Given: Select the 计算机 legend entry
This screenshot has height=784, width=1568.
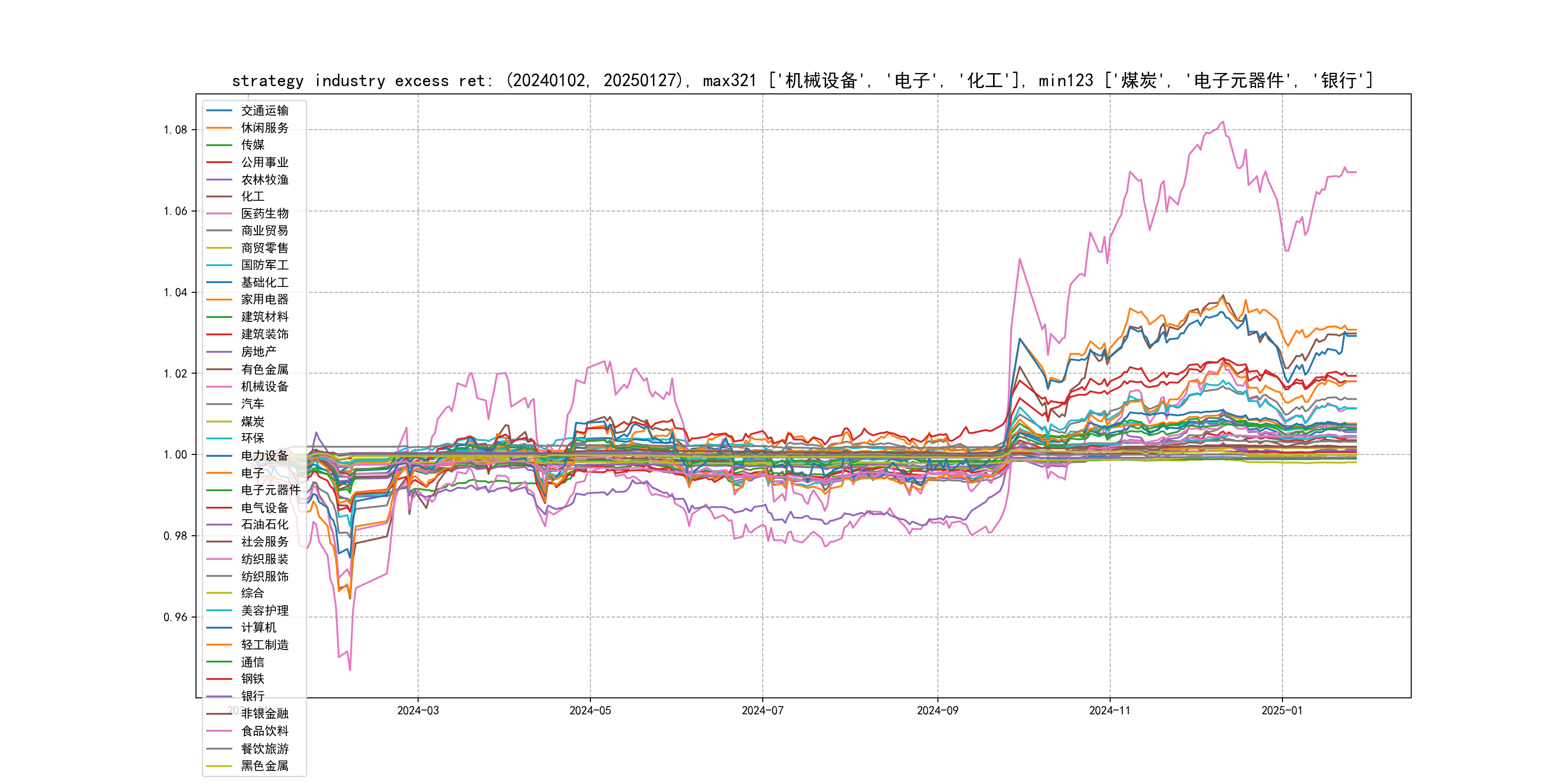Looking at the screenshot, I should click(x=258, y=627).
